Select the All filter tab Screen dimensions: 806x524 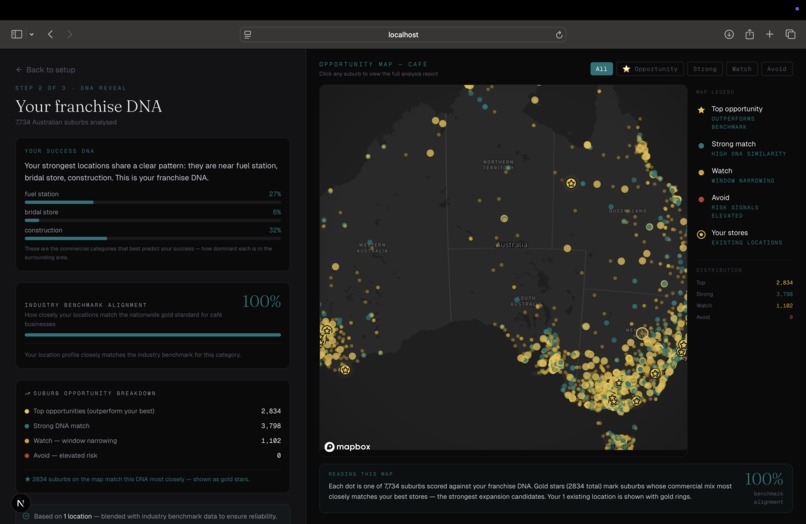click(x=601, y=69)
